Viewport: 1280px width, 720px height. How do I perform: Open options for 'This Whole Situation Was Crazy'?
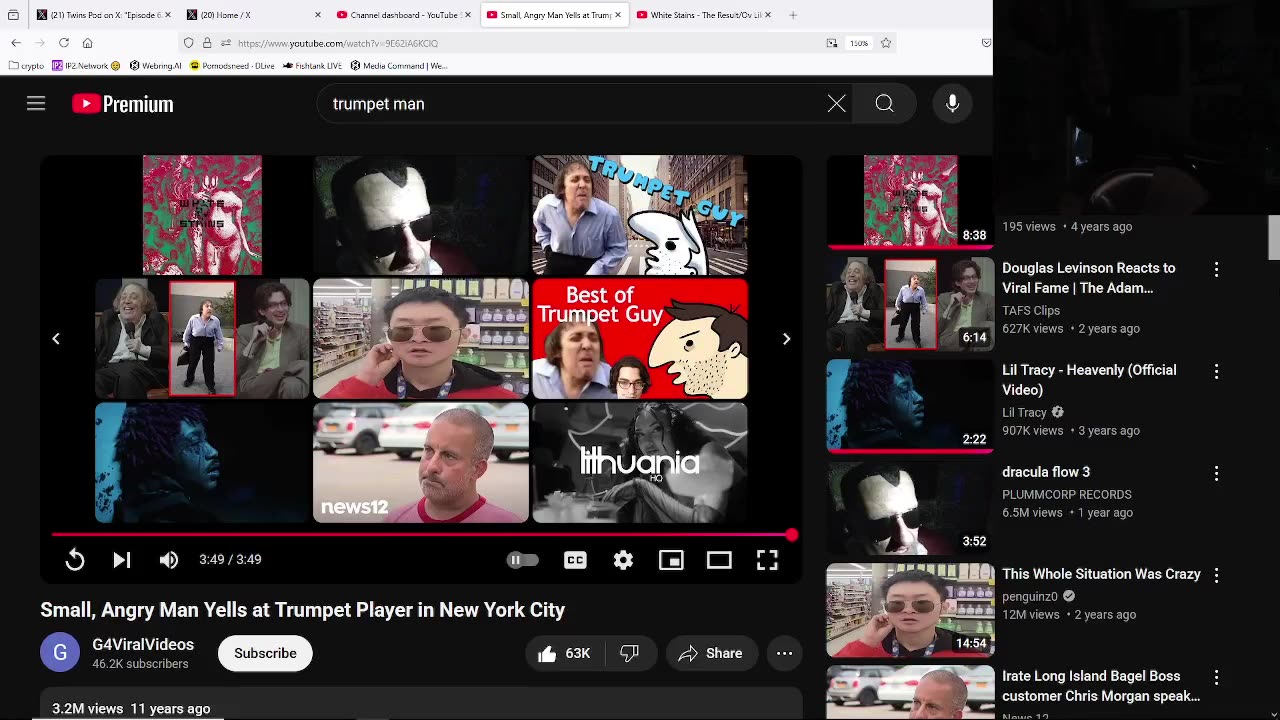point(1216,575)
